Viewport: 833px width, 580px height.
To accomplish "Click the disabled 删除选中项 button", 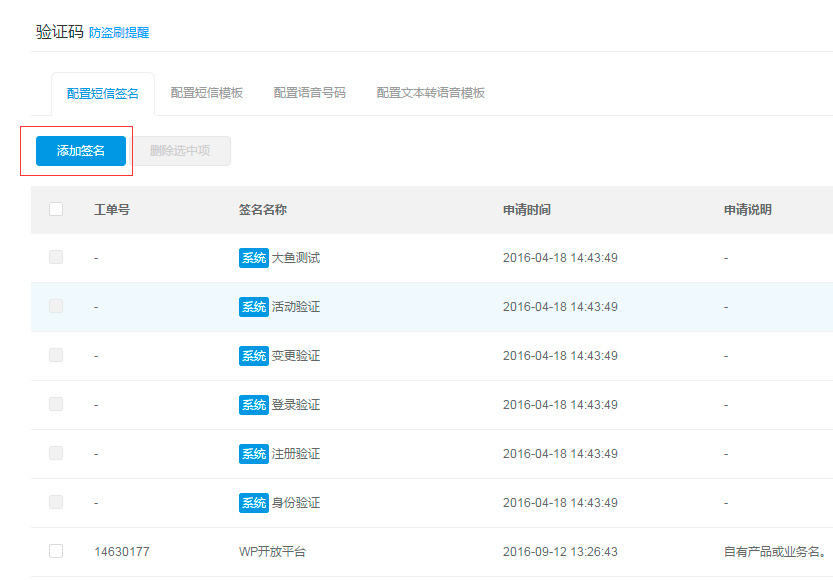I will pyautogui.click(x=180, y=151).
